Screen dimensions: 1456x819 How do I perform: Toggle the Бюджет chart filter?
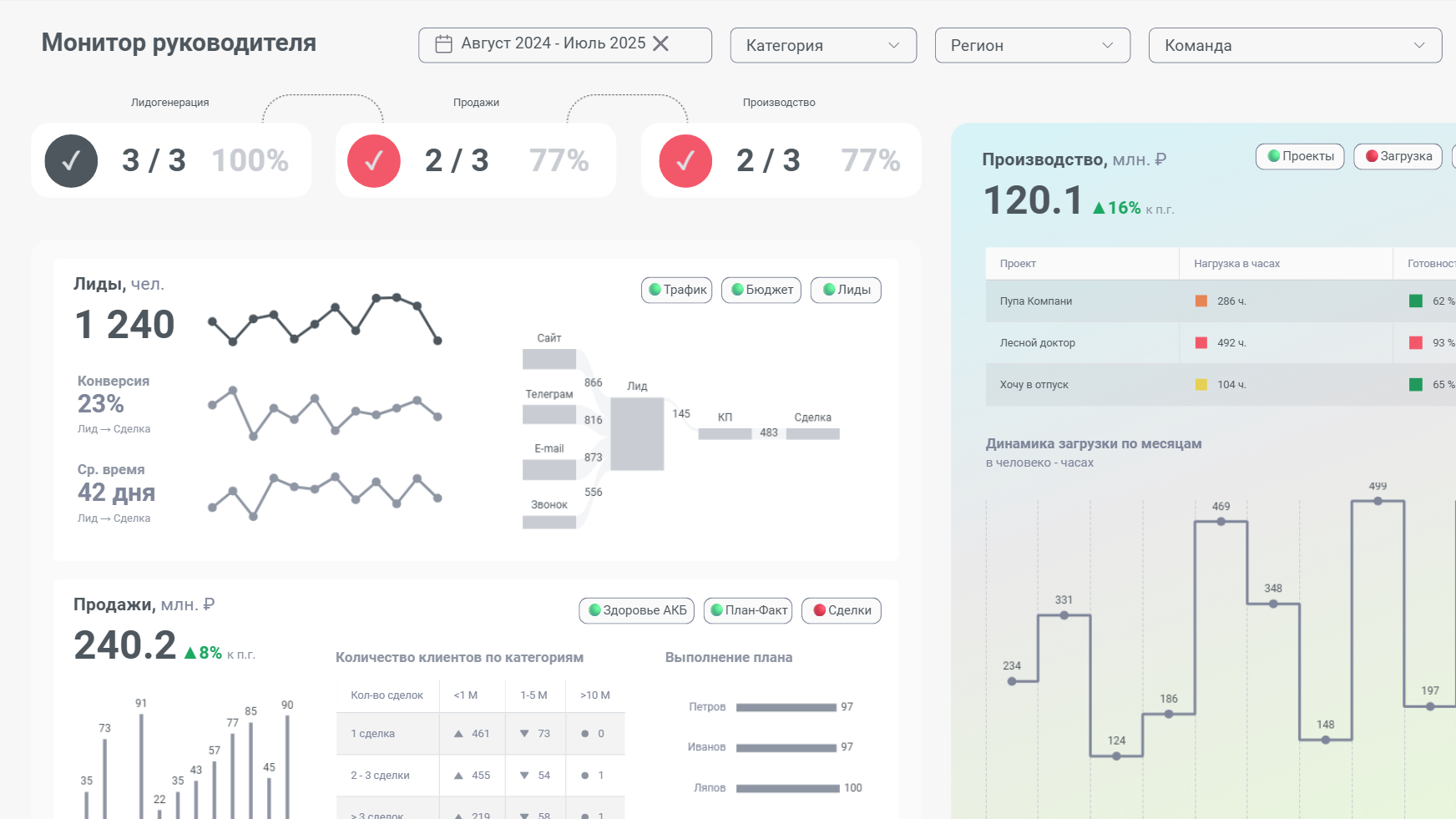pyautogui.click(x=761, y=290)
